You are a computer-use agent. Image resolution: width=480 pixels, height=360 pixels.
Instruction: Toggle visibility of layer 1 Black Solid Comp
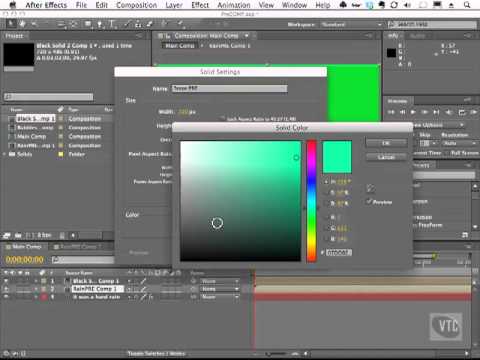click(6, 281)
